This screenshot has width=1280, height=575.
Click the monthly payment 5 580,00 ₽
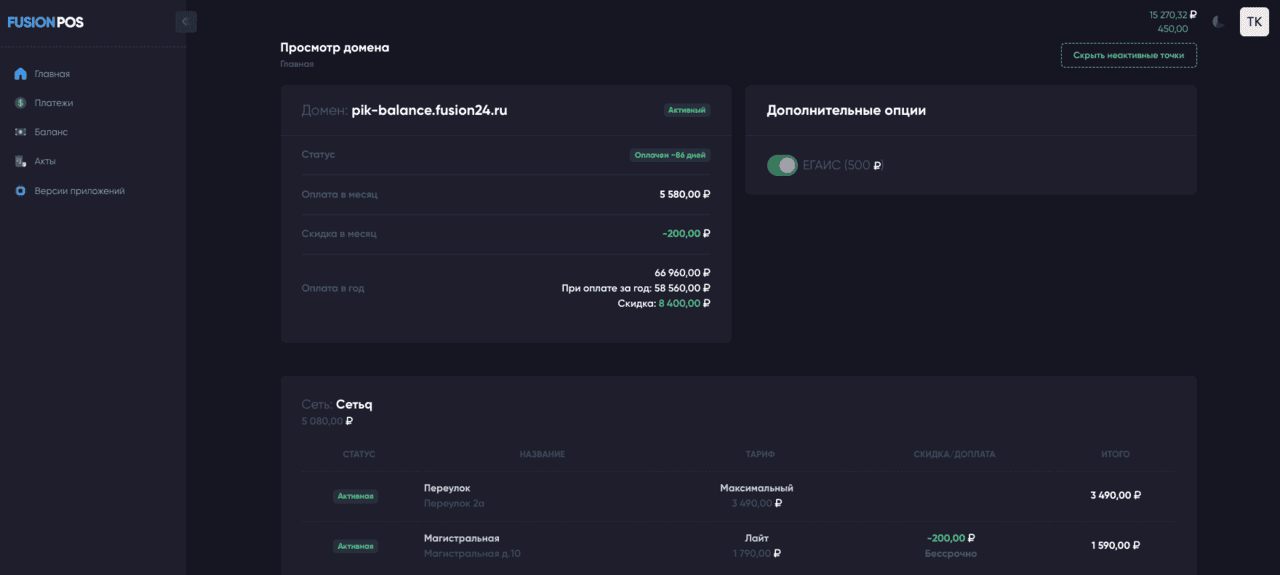pos(685,194)
